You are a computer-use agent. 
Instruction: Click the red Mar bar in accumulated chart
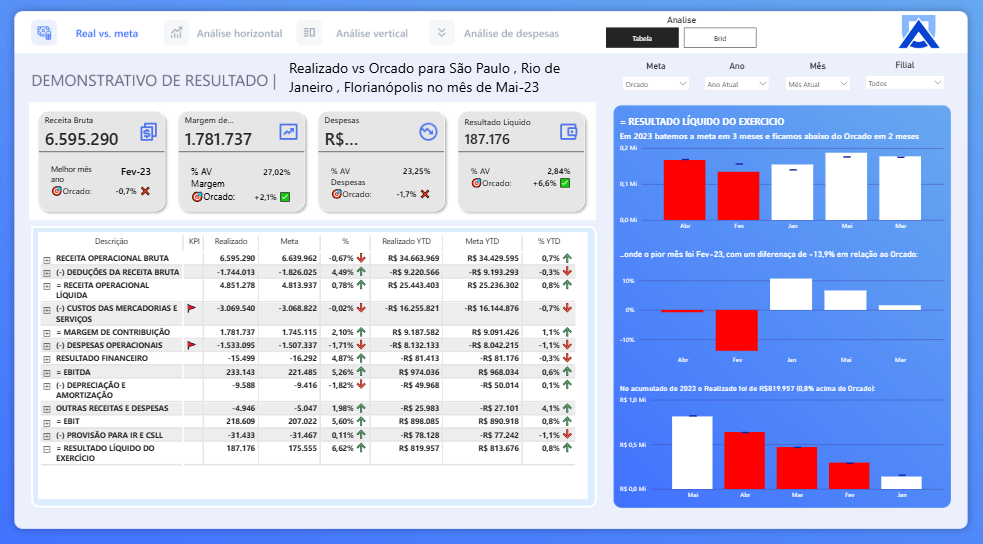tap(797, 468)
